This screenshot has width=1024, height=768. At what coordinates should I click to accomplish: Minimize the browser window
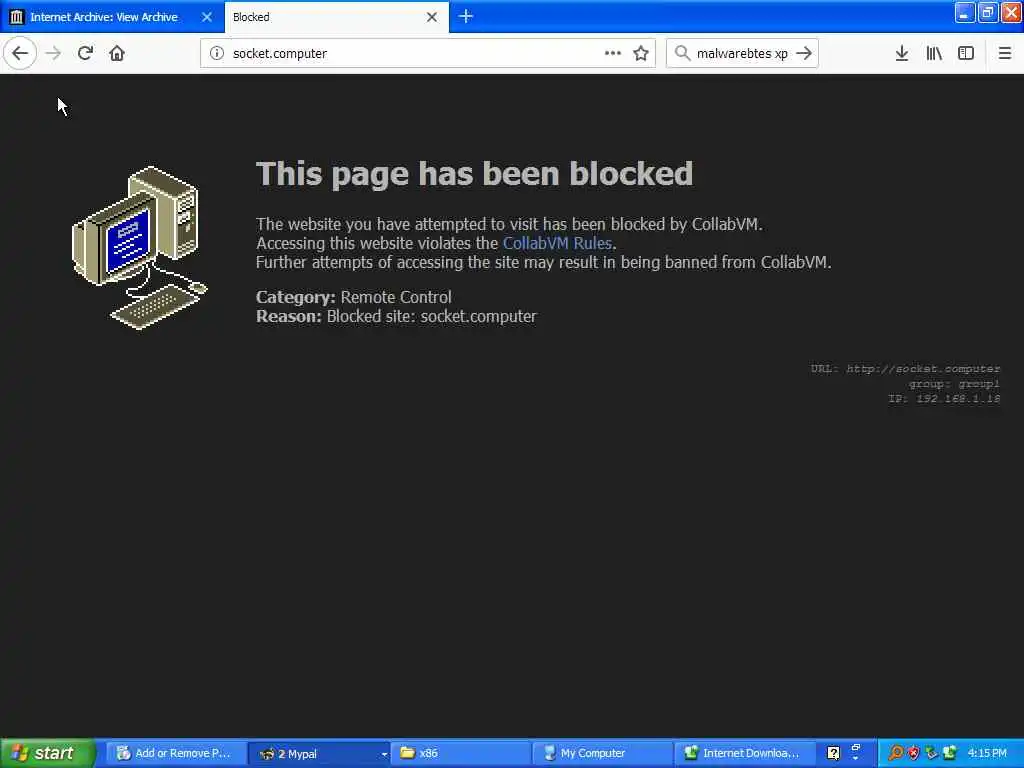[965, 13]
